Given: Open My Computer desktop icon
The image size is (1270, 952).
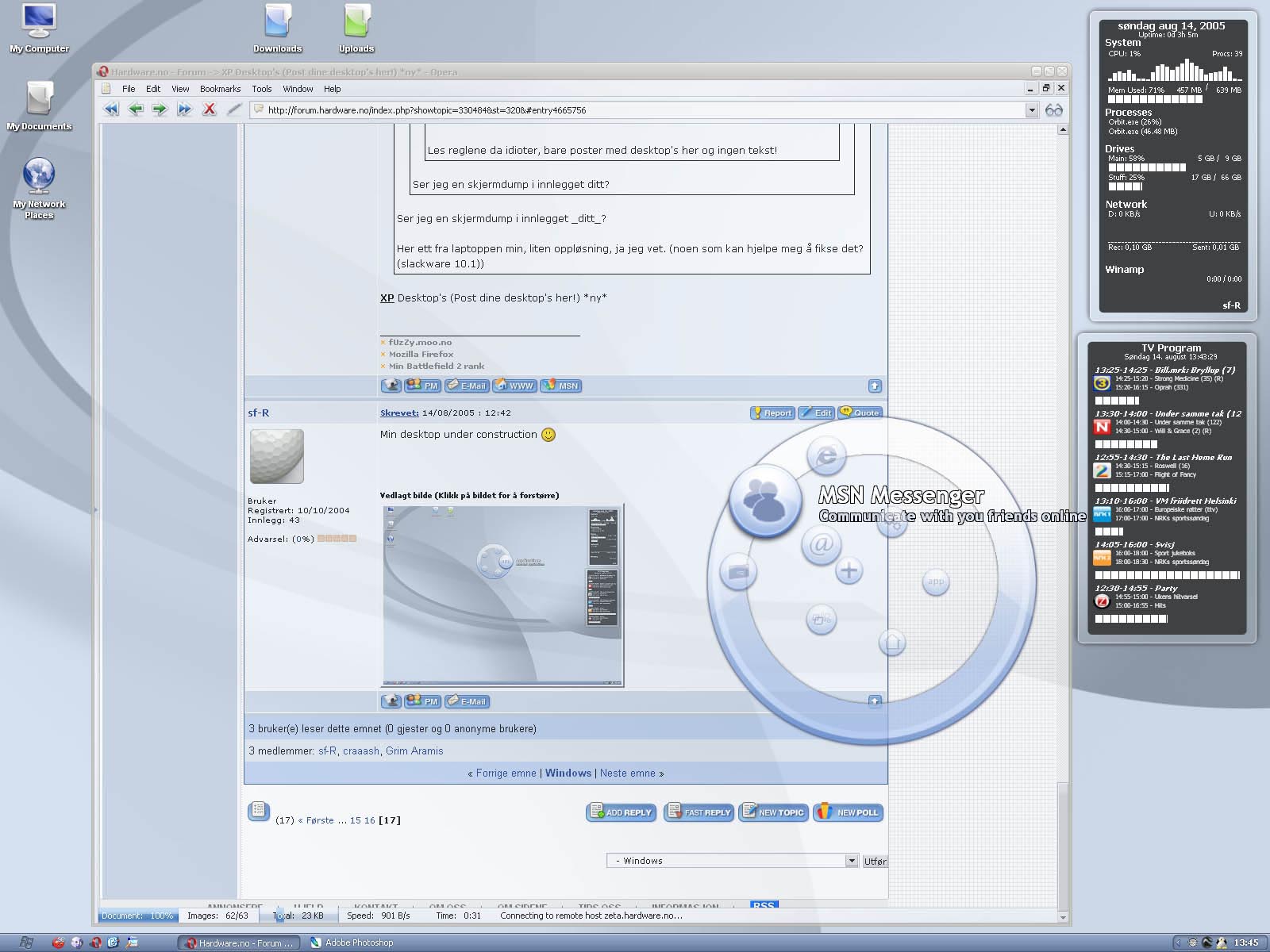Looking at the screenshot, I should click(x=39, y=28).
